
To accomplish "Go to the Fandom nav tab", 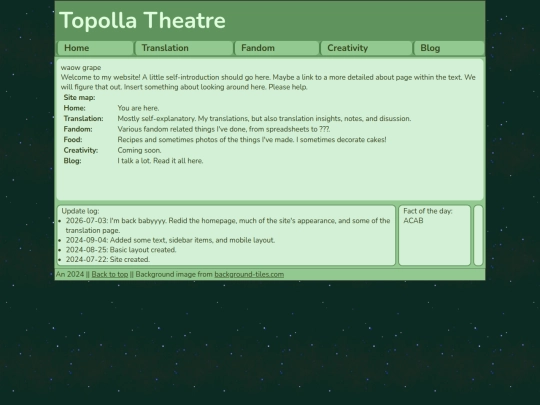I will (x=277, y=48).
